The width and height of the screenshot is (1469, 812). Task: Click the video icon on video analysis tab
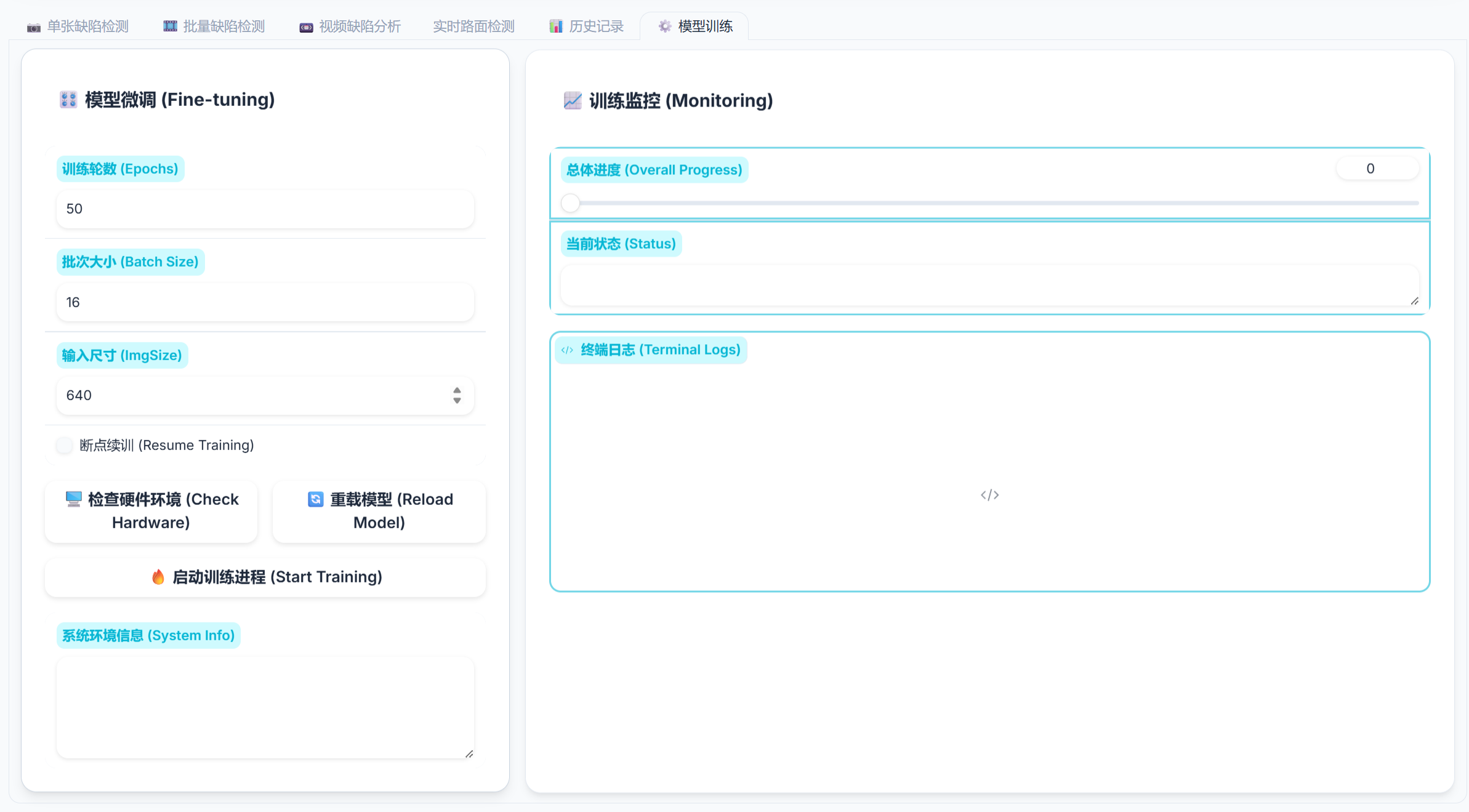click(306, 27)
